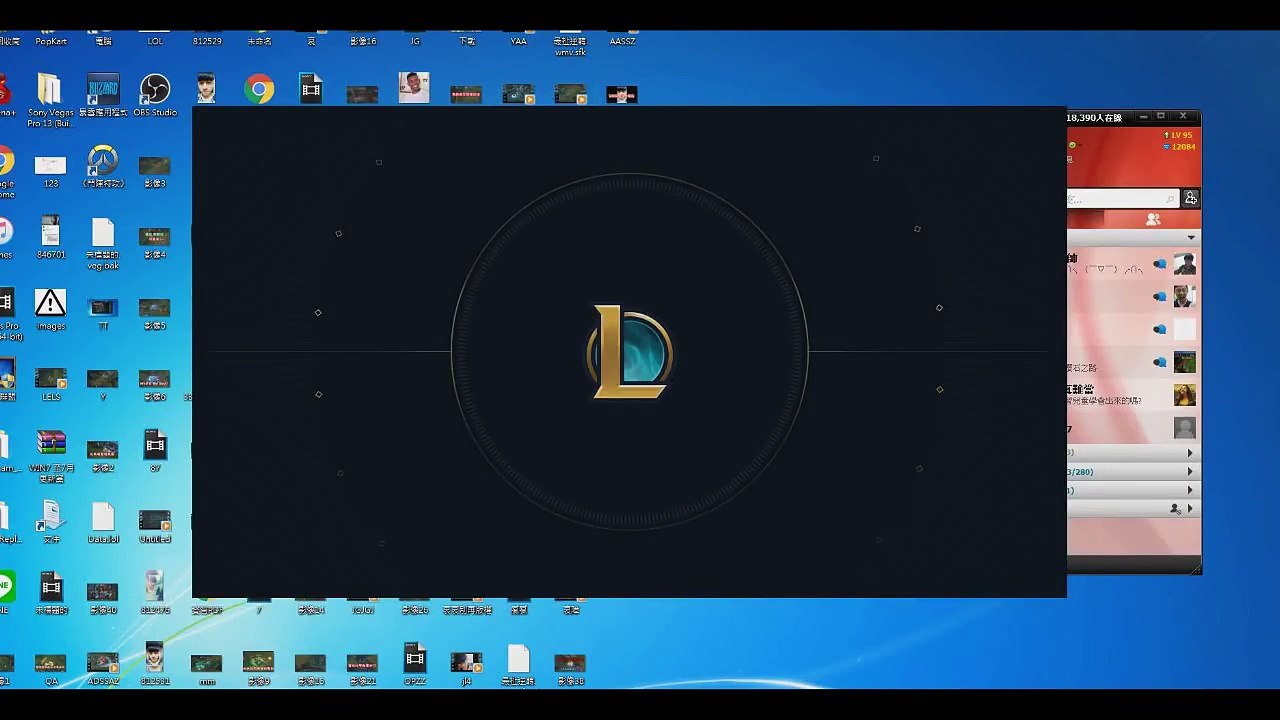Open the chat list dropdown arrow
The width and height of the screenshot is (1280, 720).
pyautogui.click(x=1191, y=238)
